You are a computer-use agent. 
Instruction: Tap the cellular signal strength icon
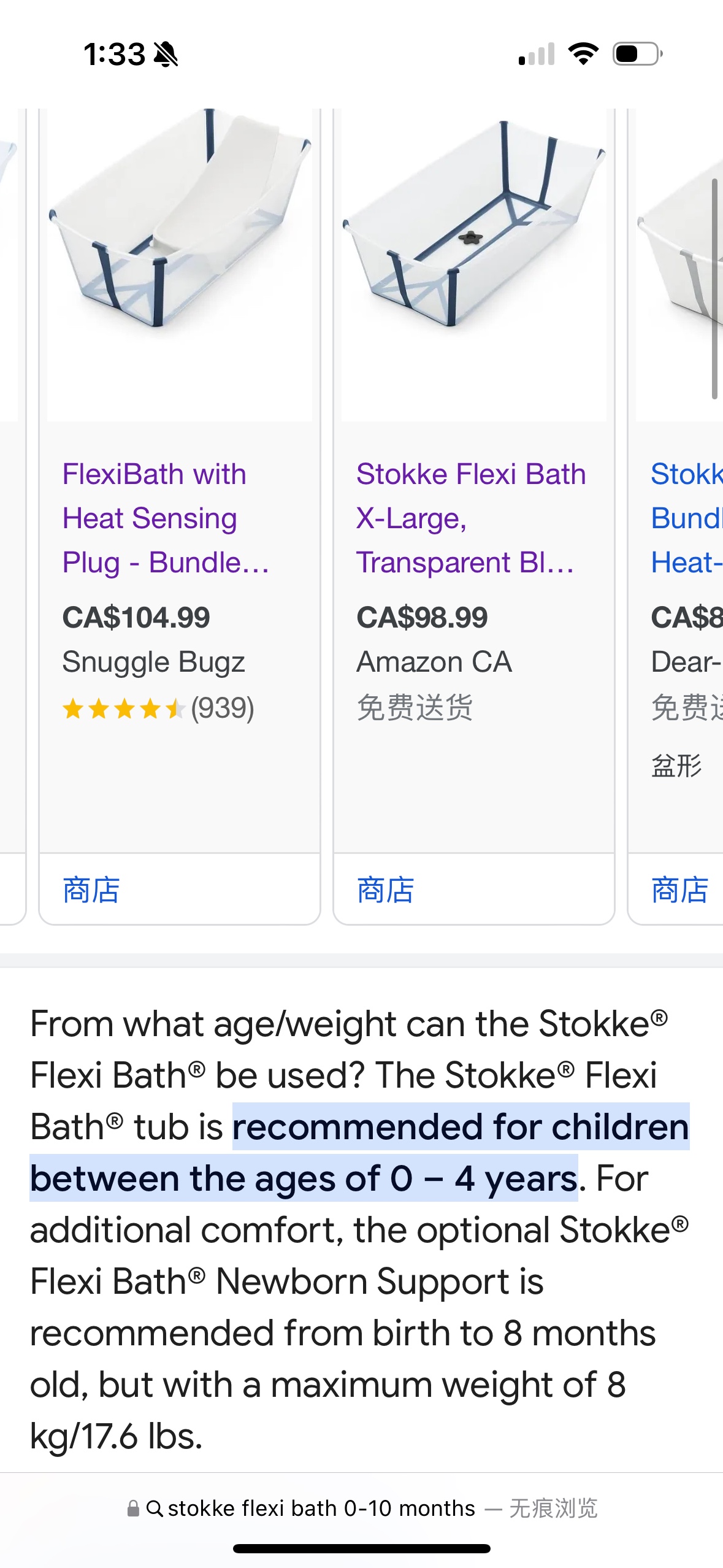(x=535, y=55)
